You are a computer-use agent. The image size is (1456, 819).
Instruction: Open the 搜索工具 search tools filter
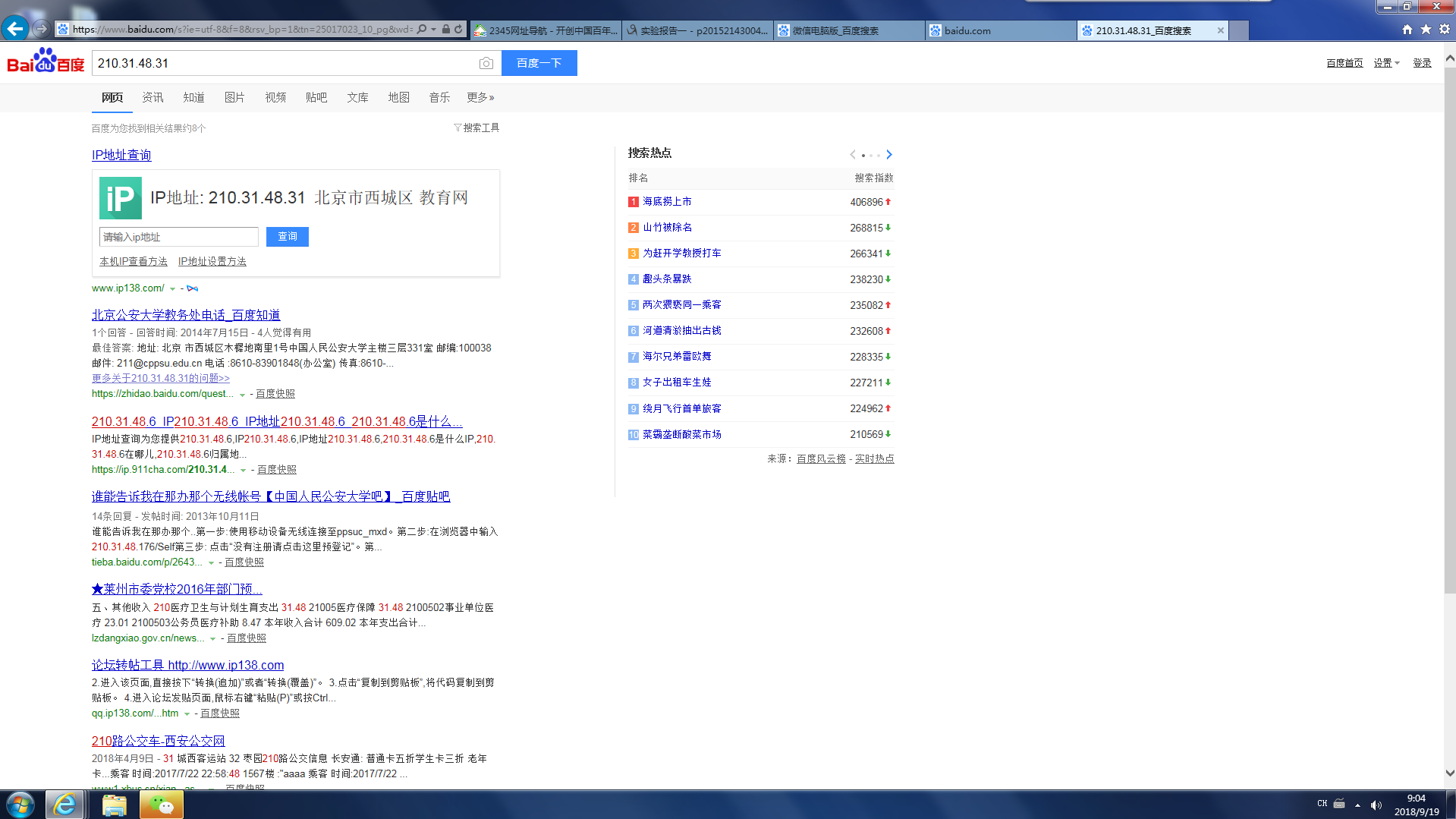(476, 128)
